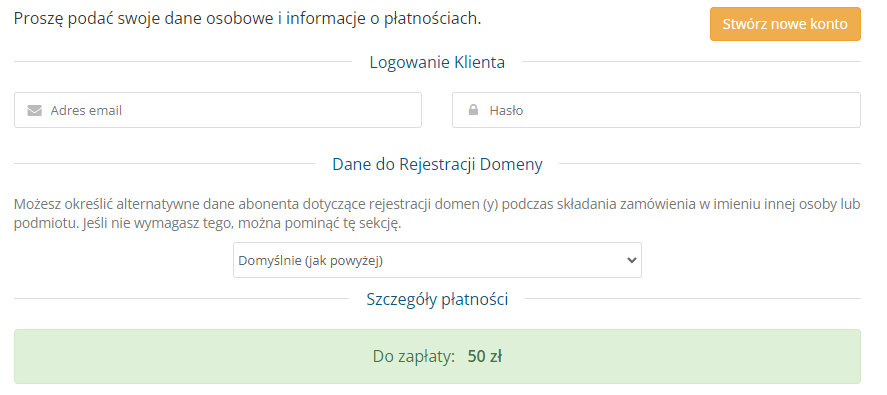This screenshot has width=887, height=395.
Task: Select the Logowanie Klienta section heading
Action: pos(437,62)
